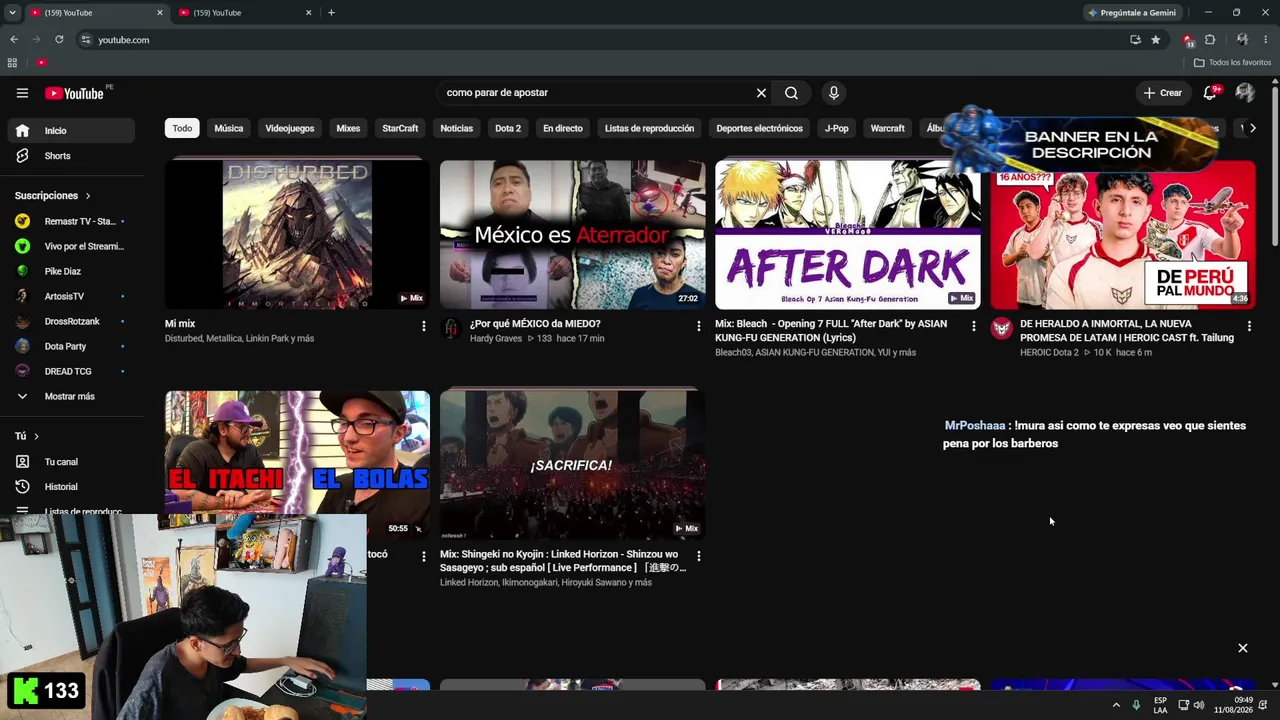Open YouTube notifications bell
The image size is (1280, 720).
pyautogui.click(x=1210, y=93)
